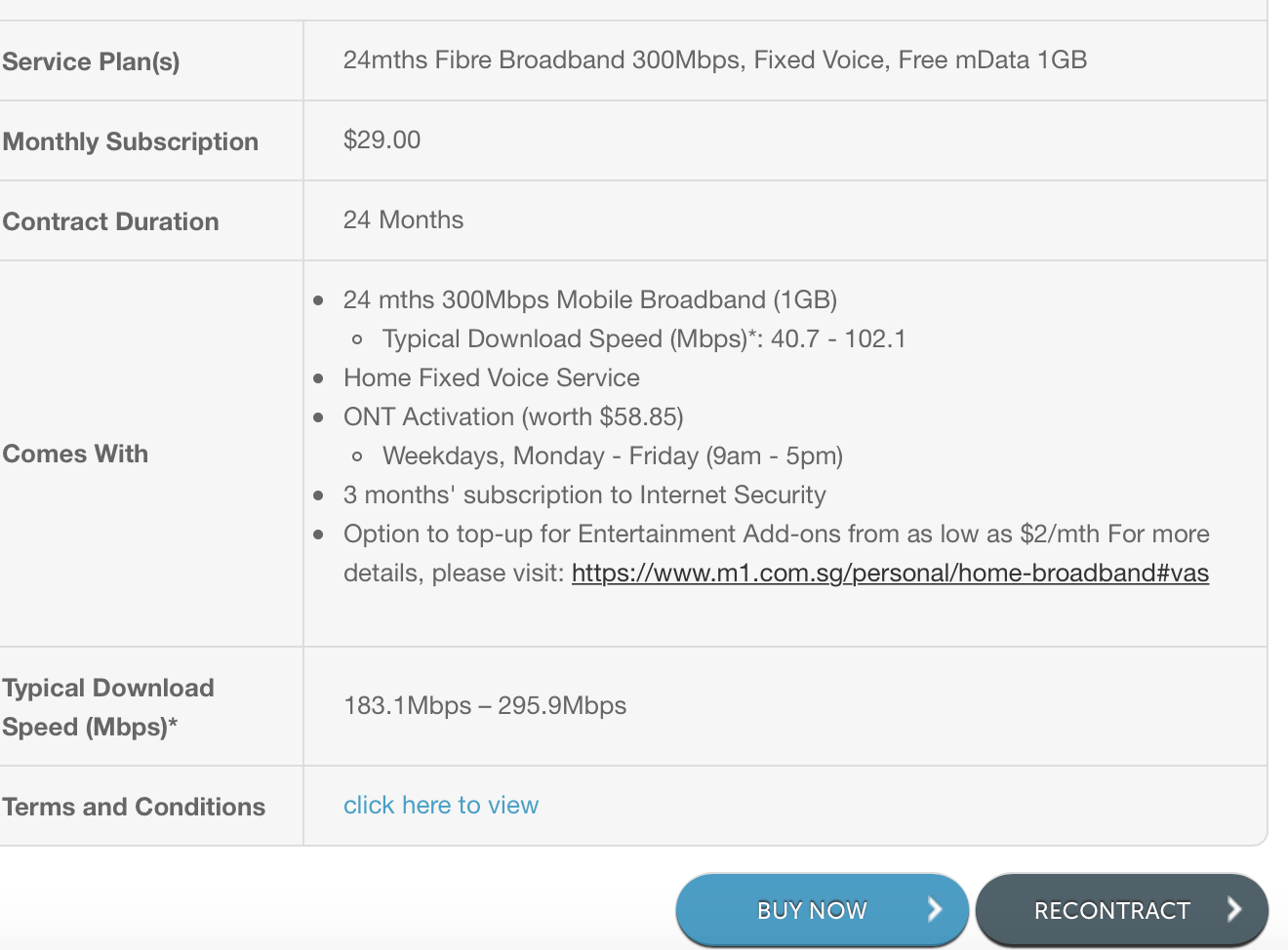1288x950 pixels.
Task: Click the 183.1Mbps – 295.9Mbps speed value
Action: (485, 706)
